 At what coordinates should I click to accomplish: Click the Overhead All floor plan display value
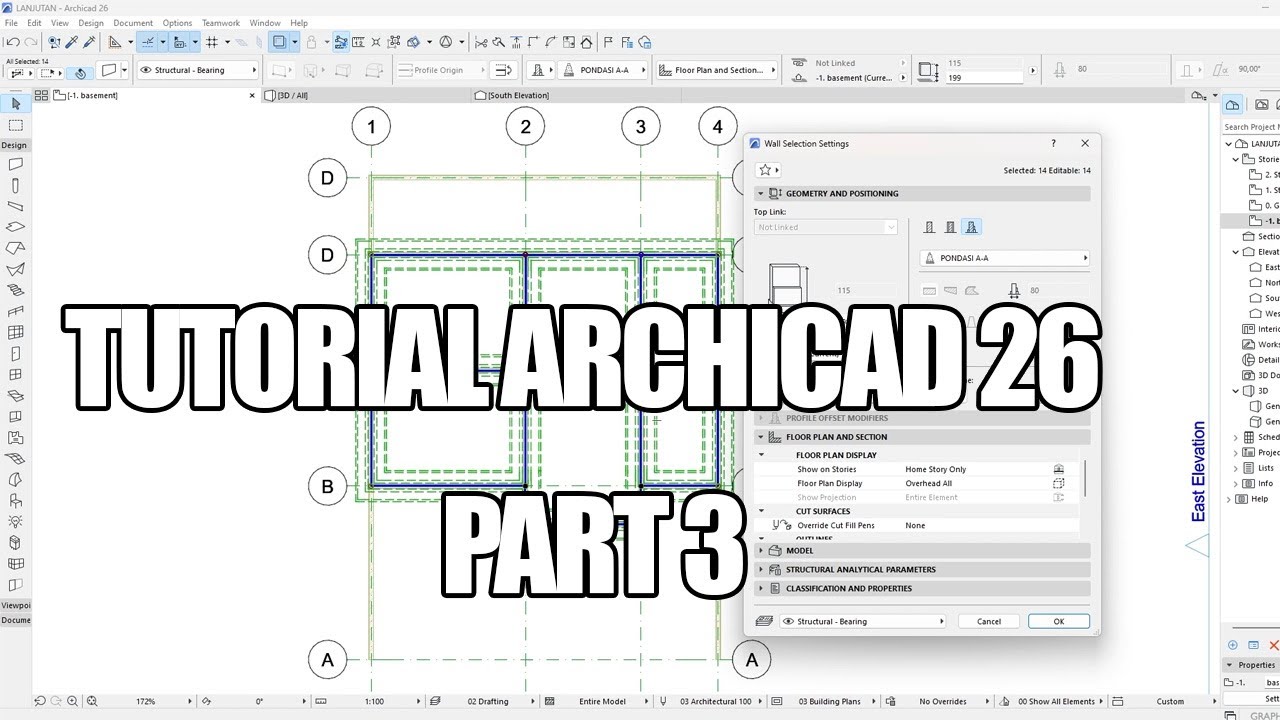click(929, 483)
